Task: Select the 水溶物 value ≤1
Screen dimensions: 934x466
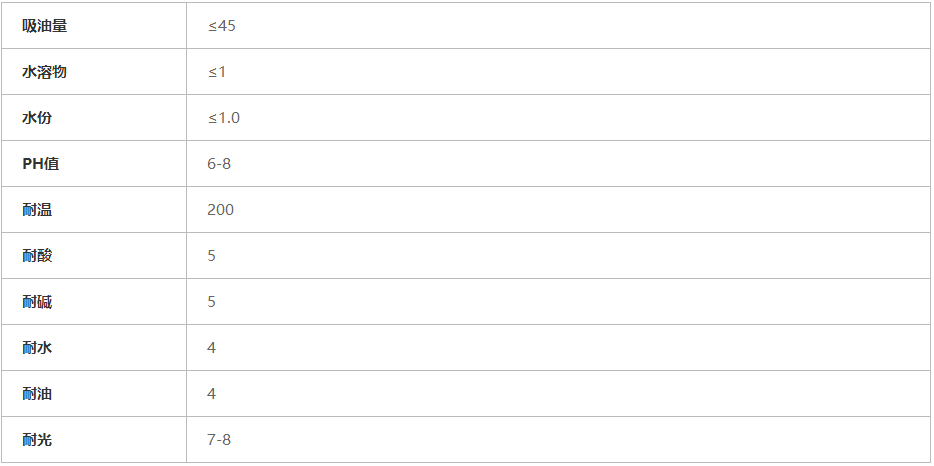Action: 217,72
